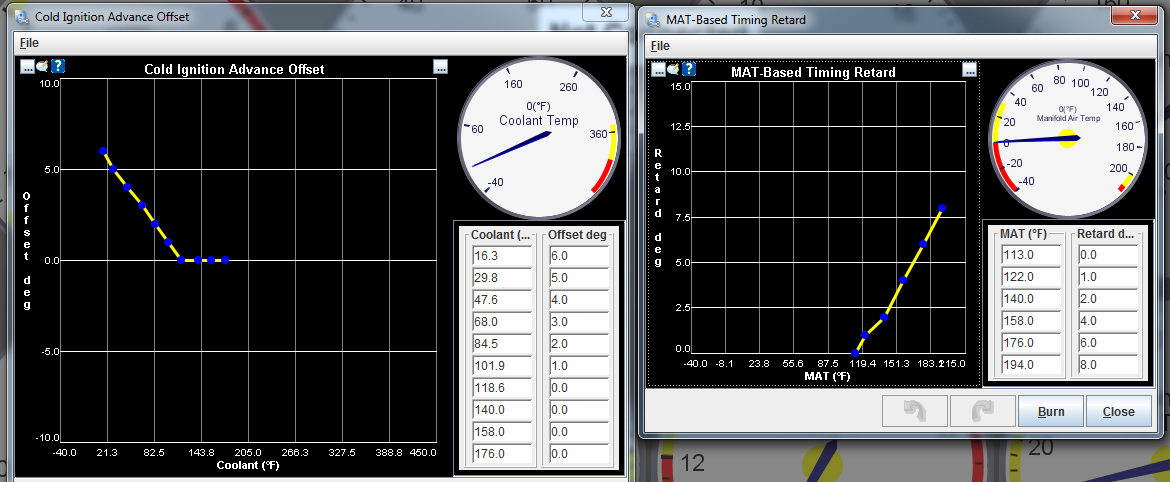
Task: Expand top-right options button in Cold Ignition graph
Action: [x=440, y=66]
